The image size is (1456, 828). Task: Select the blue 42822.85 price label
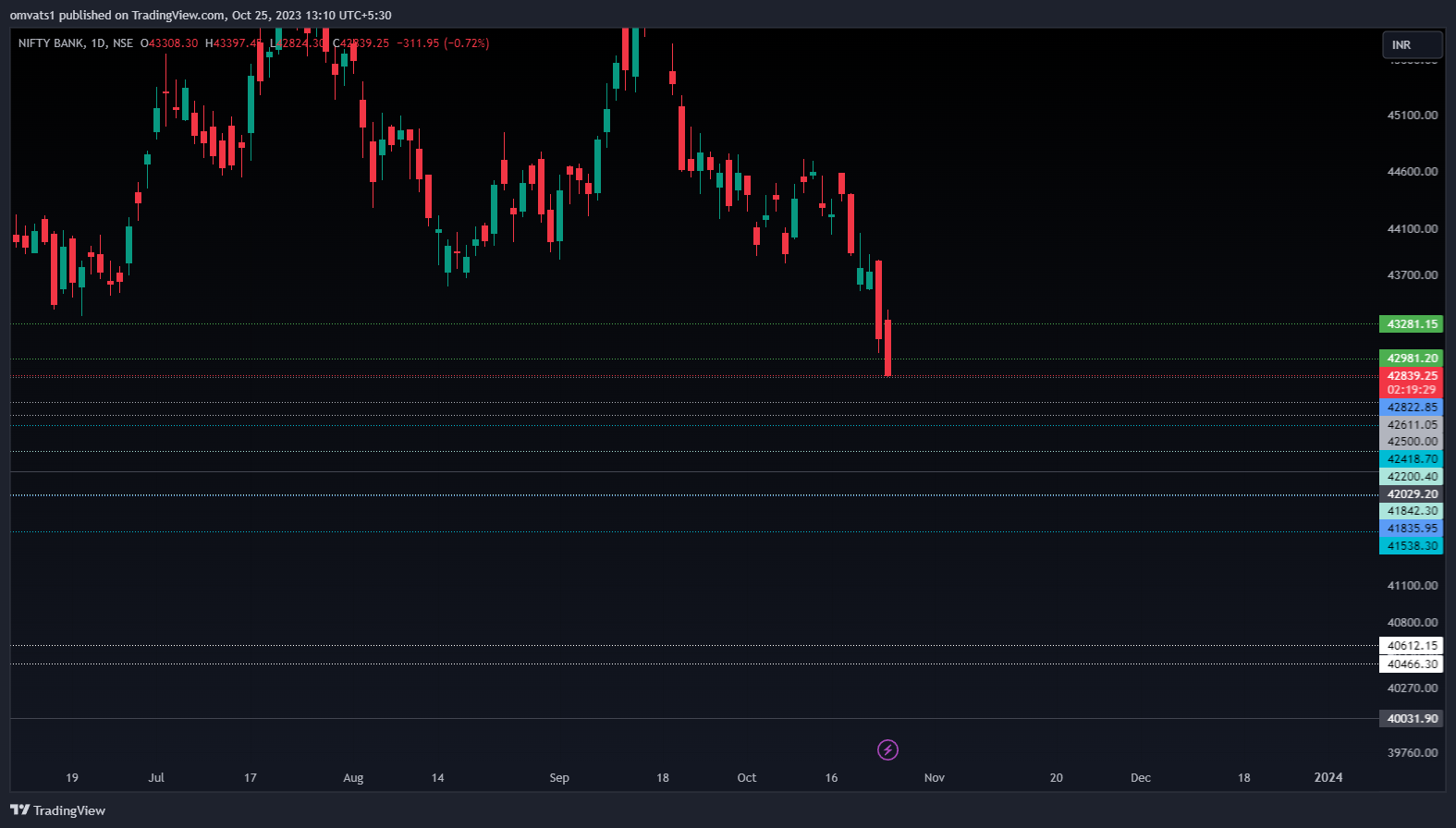[x=1412, y=408]
